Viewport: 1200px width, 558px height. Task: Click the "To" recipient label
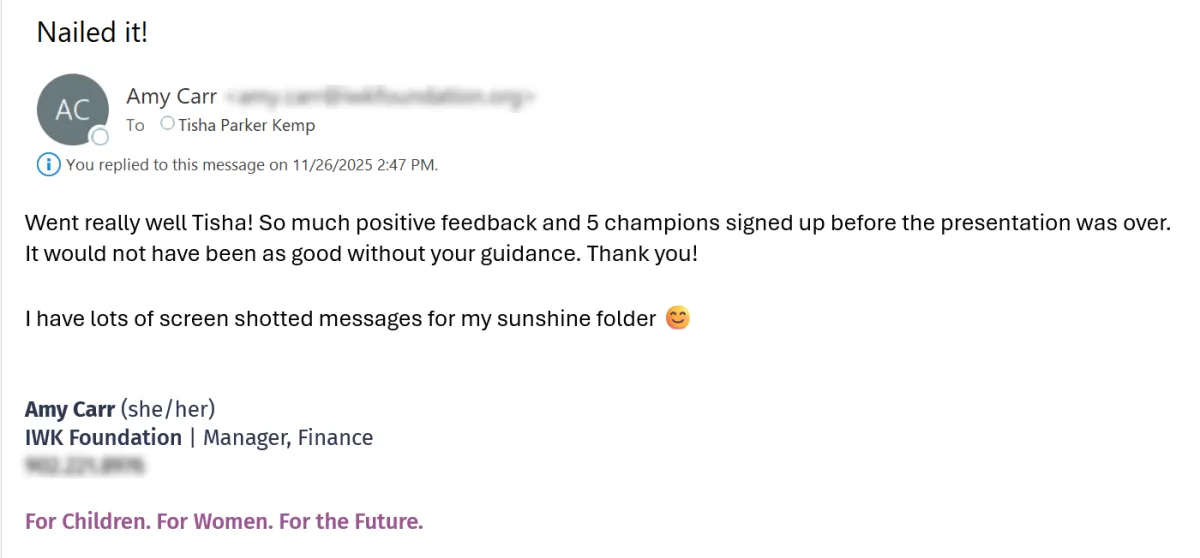[x=135, y=125]
